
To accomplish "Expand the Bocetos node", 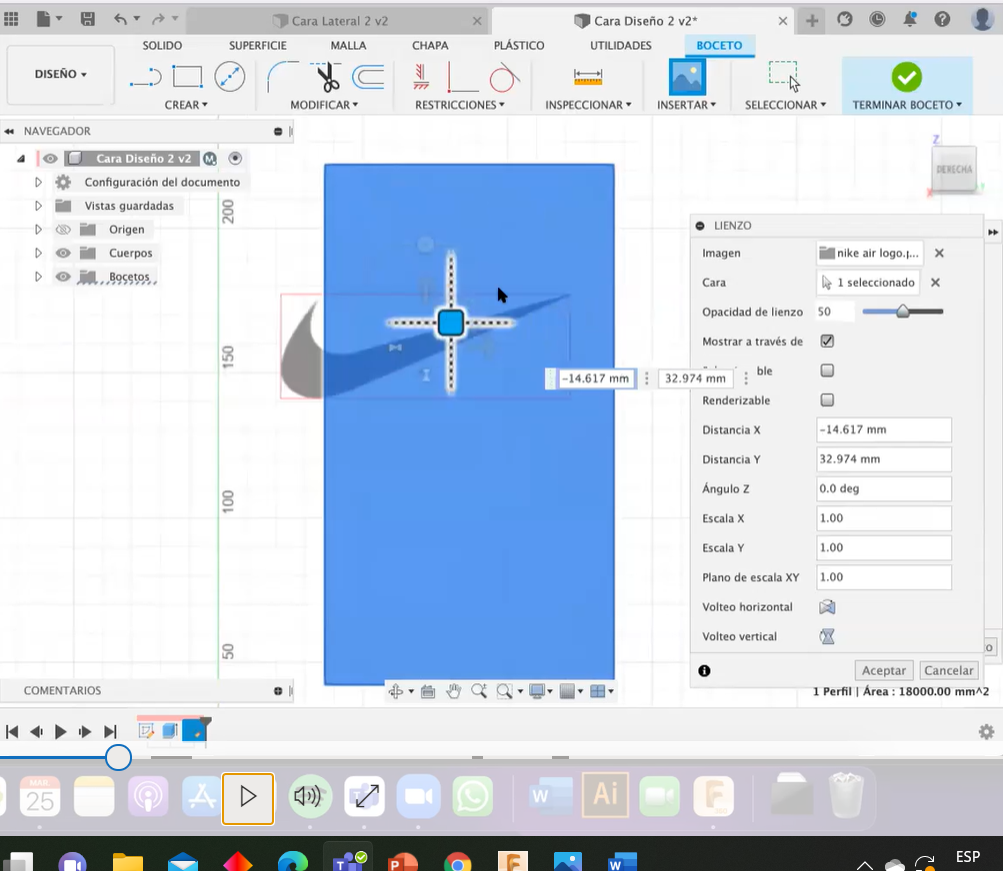I will coord(38,277).
